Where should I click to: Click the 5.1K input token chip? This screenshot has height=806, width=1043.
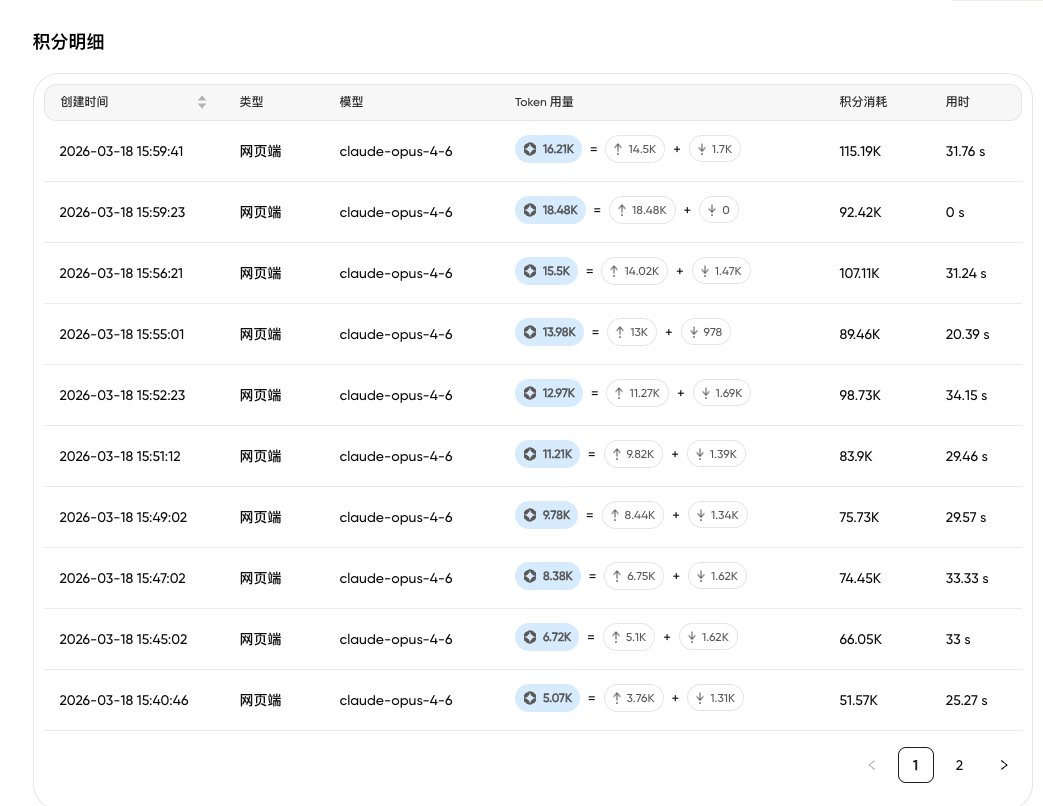point(629,637)
